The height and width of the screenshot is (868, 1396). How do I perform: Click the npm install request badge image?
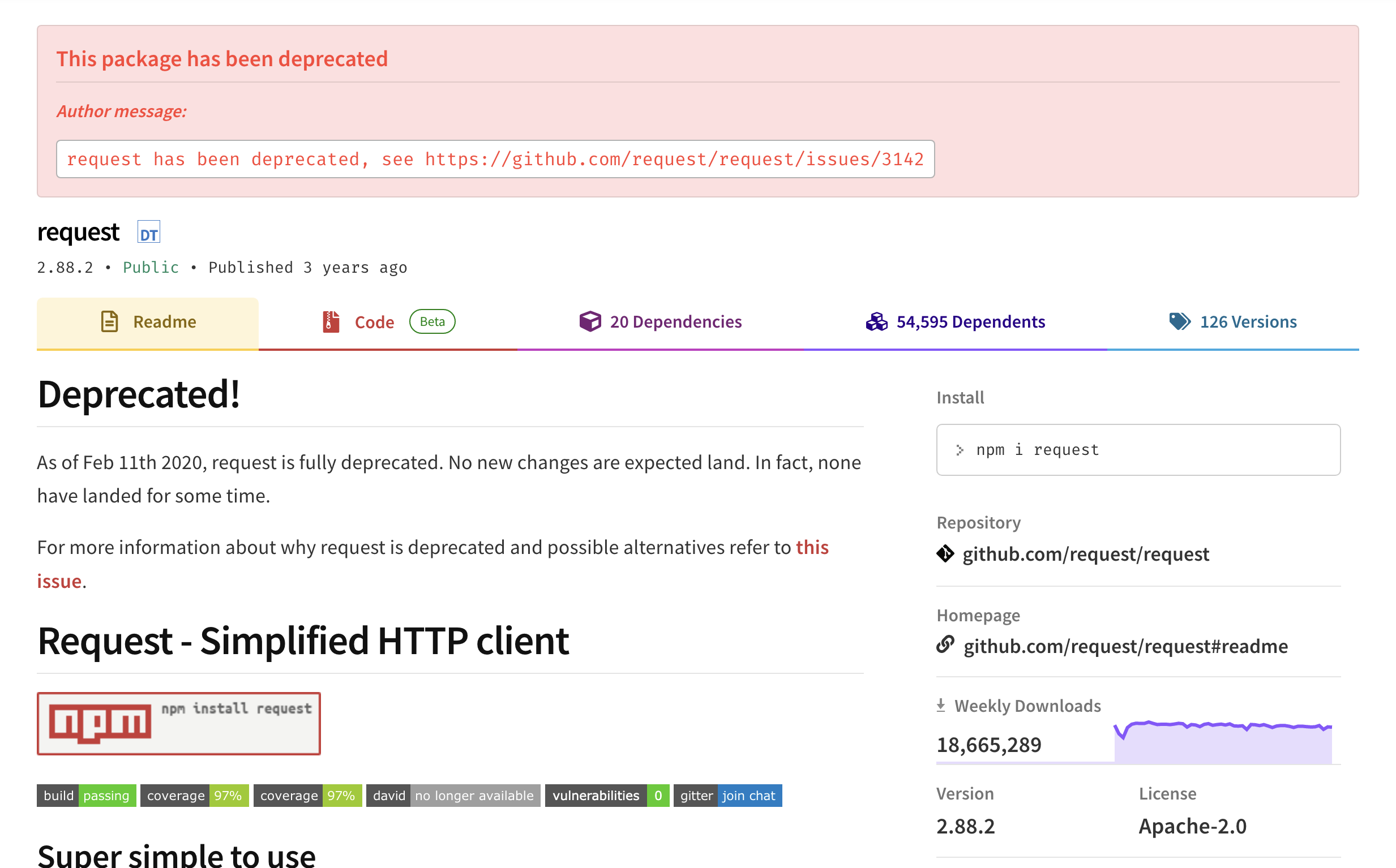point(178,723)
